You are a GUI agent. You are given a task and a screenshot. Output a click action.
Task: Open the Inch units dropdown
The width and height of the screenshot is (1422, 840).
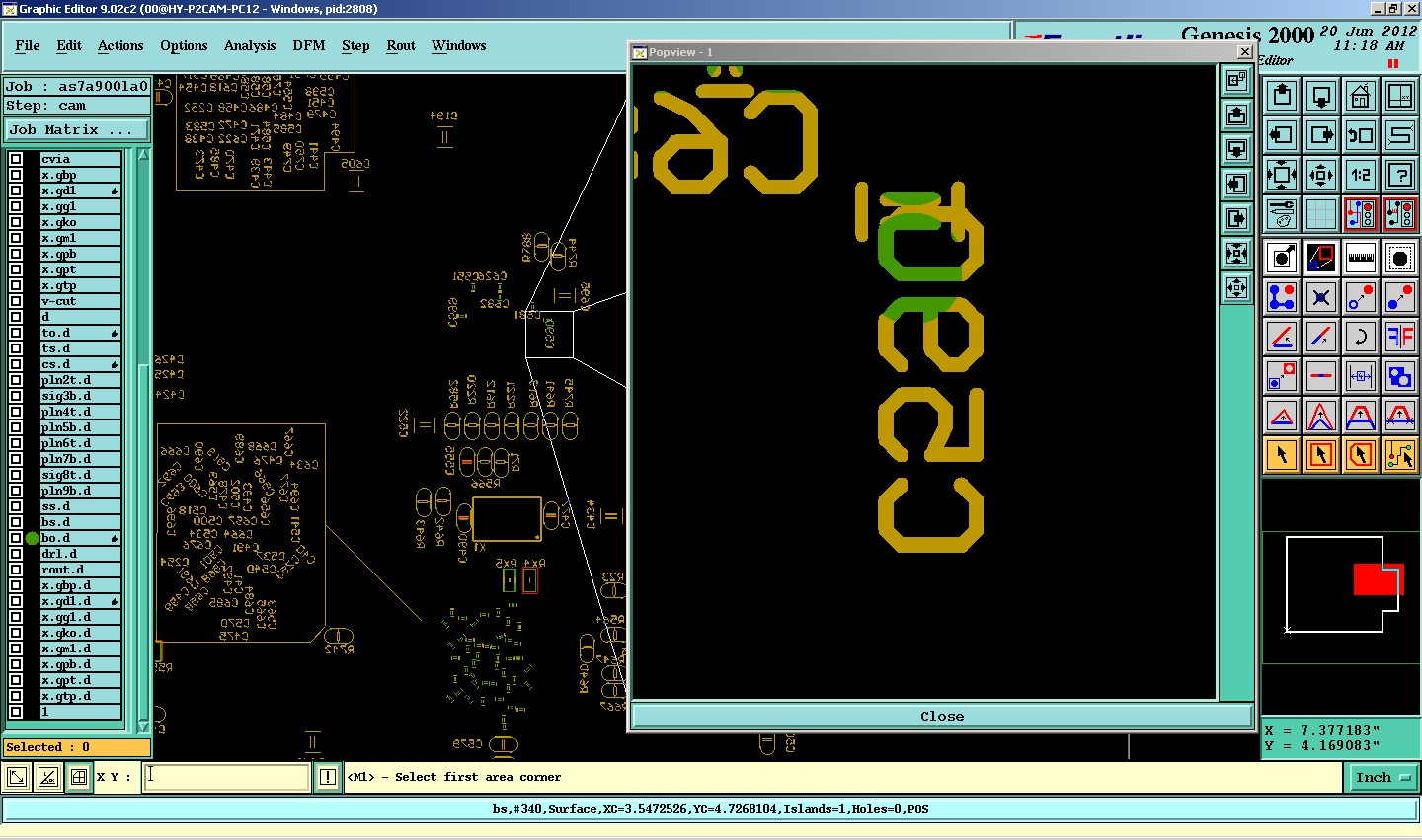(1382, 777)
